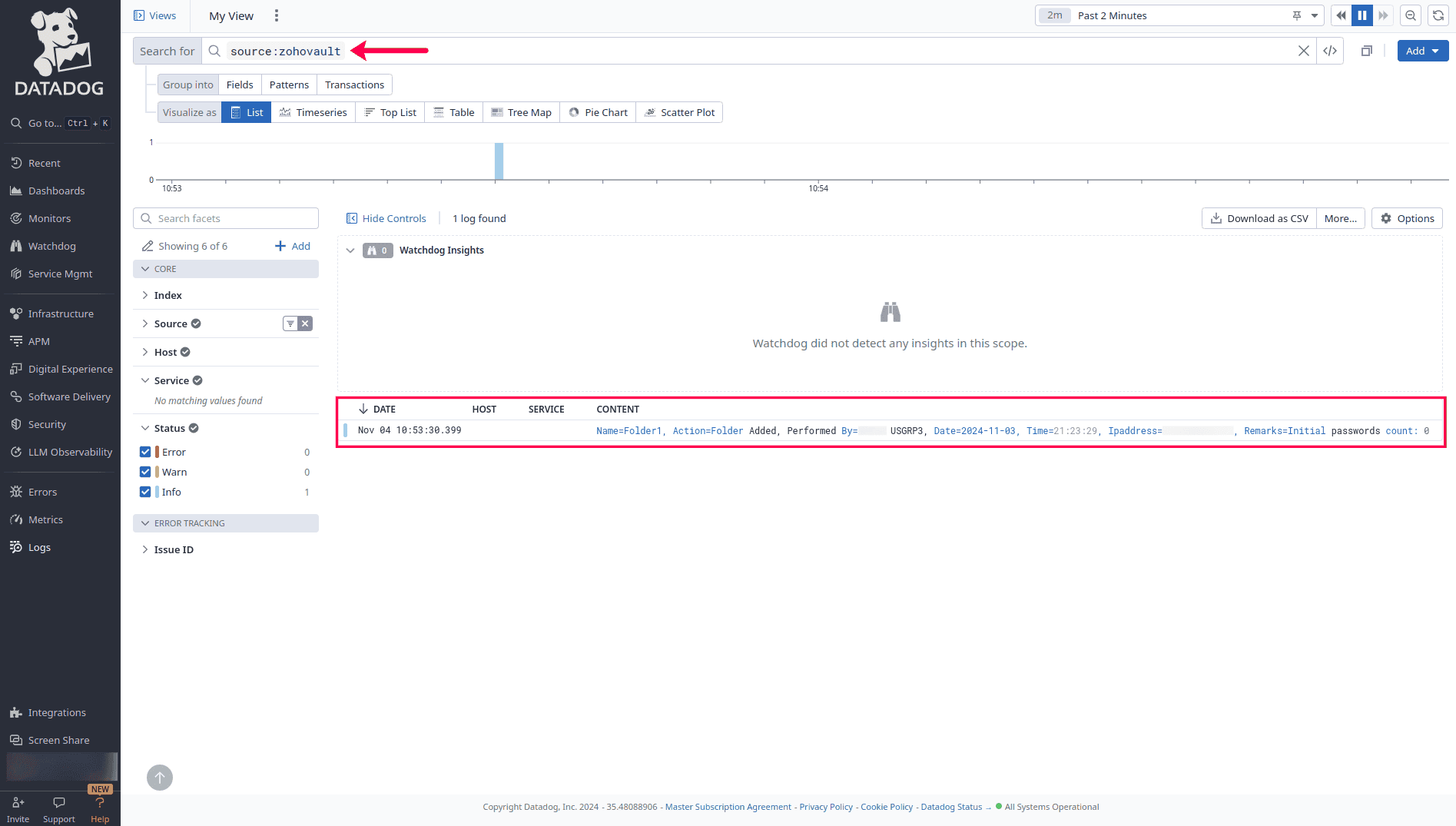The image size is (1456, 826).
Task: Open Monitors section
Action: tap(49, 218)
